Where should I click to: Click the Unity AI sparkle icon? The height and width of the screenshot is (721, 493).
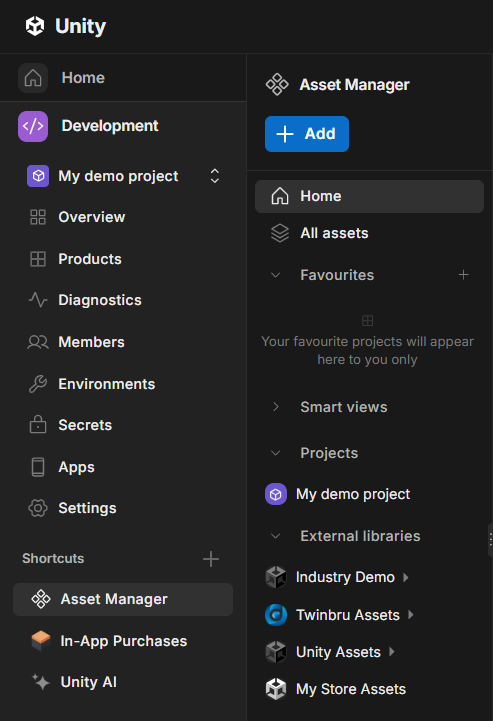coord(41,681)
